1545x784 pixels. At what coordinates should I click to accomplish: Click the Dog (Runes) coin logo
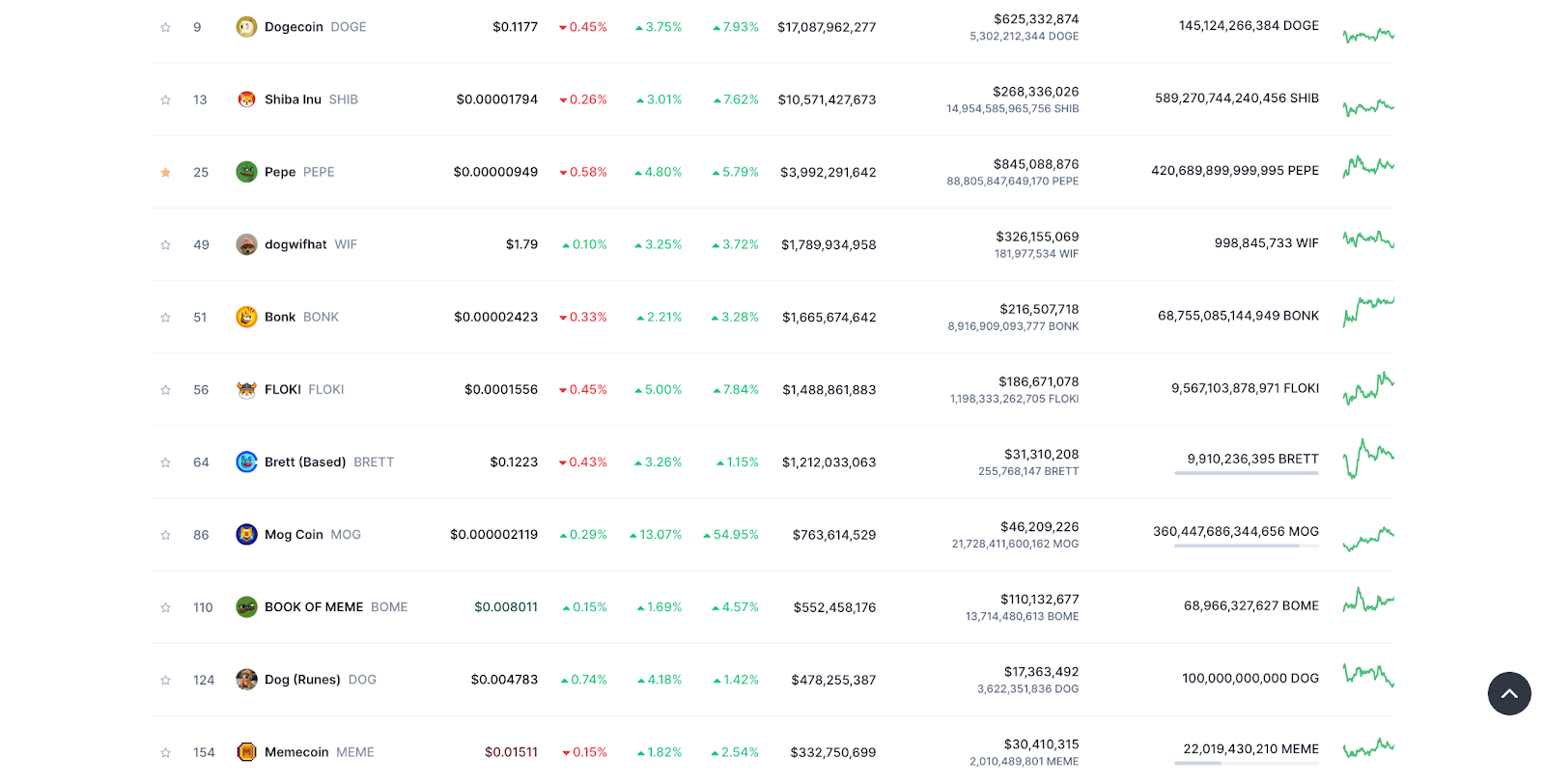[x=246, y=679]
